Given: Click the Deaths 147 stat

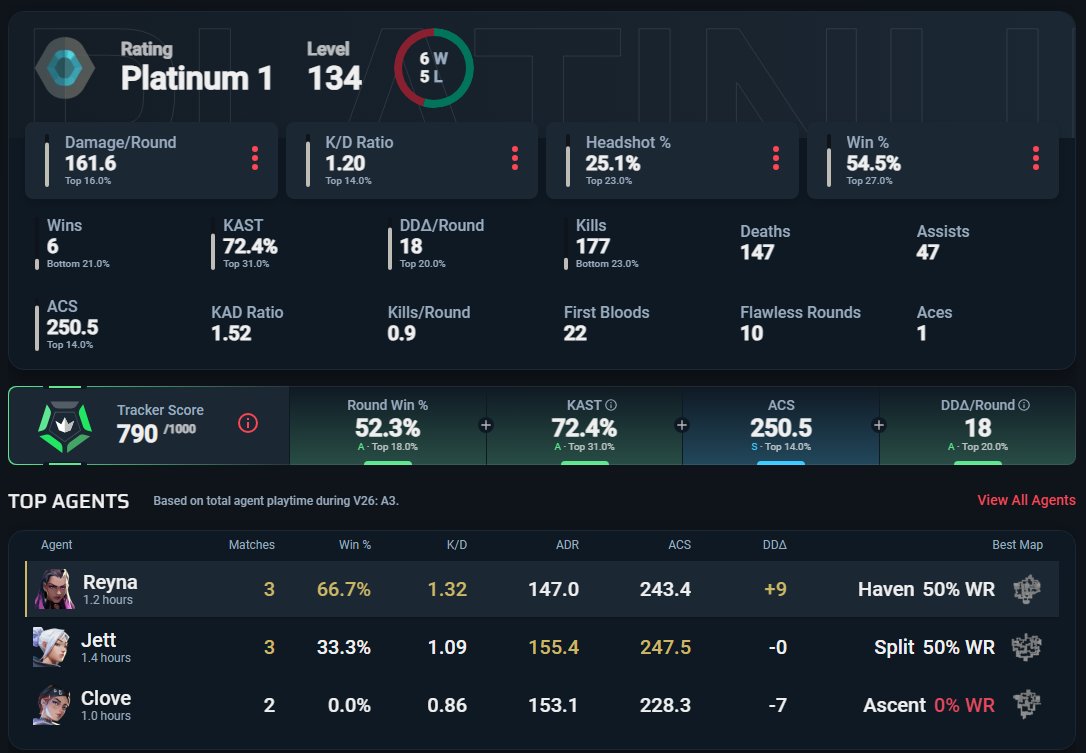Looking at the screenshot, I should click(x=765, y=242).
